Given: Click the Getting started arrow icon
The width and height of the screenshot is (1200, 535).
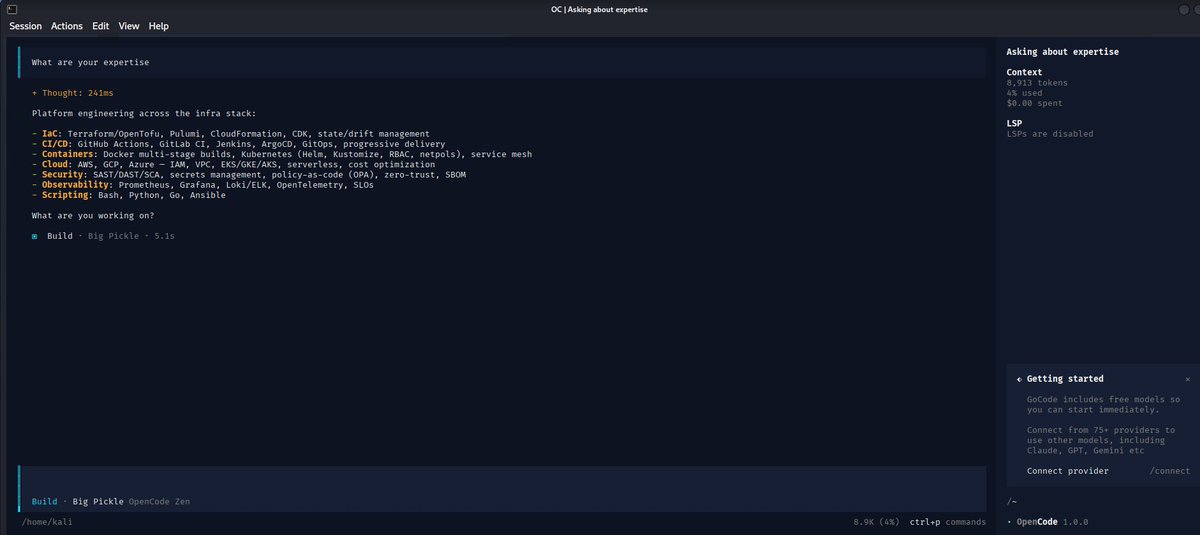Looking at the screenshot, I should pyautogui.click(x=1019, y=379).
